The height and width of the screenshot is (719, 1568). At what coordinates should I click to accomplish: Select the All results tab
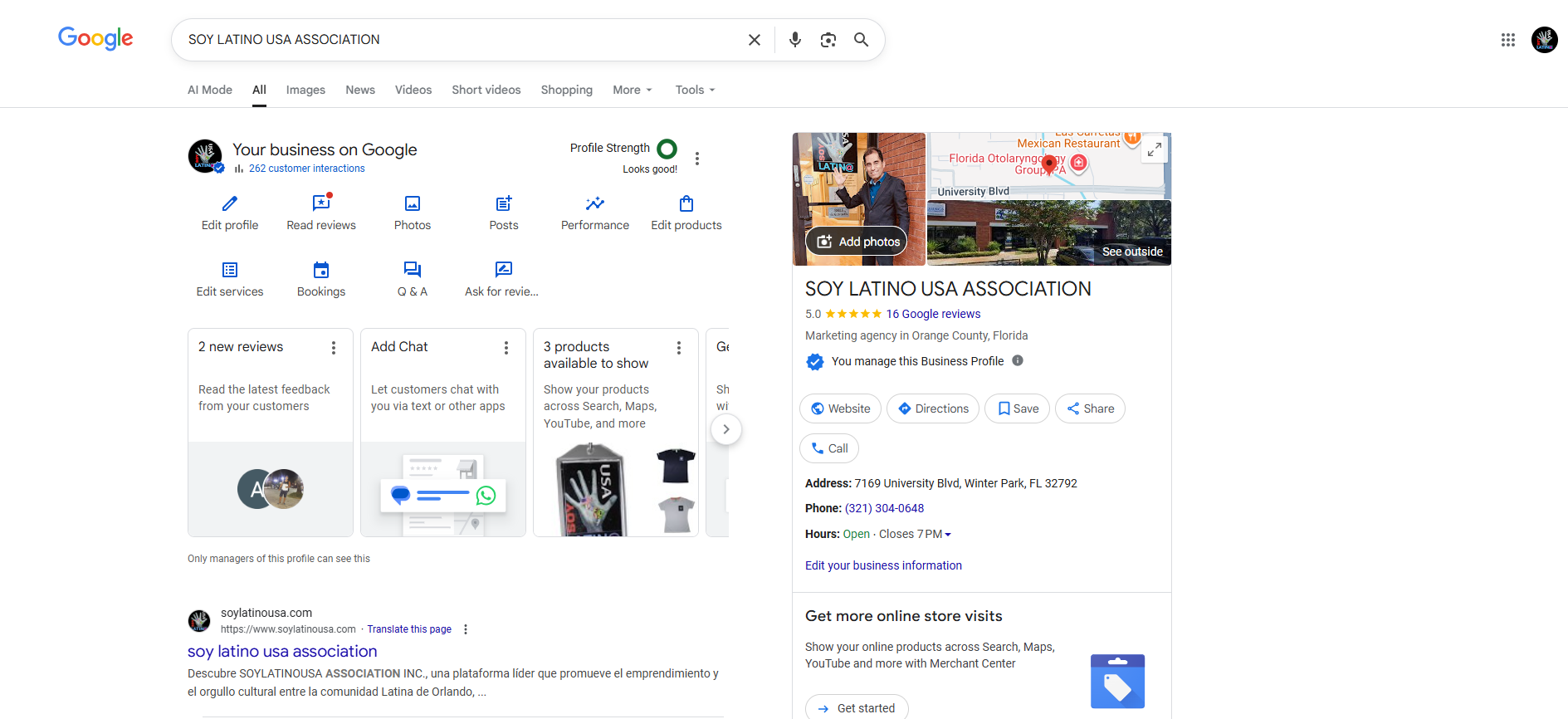tap(260, 90)
